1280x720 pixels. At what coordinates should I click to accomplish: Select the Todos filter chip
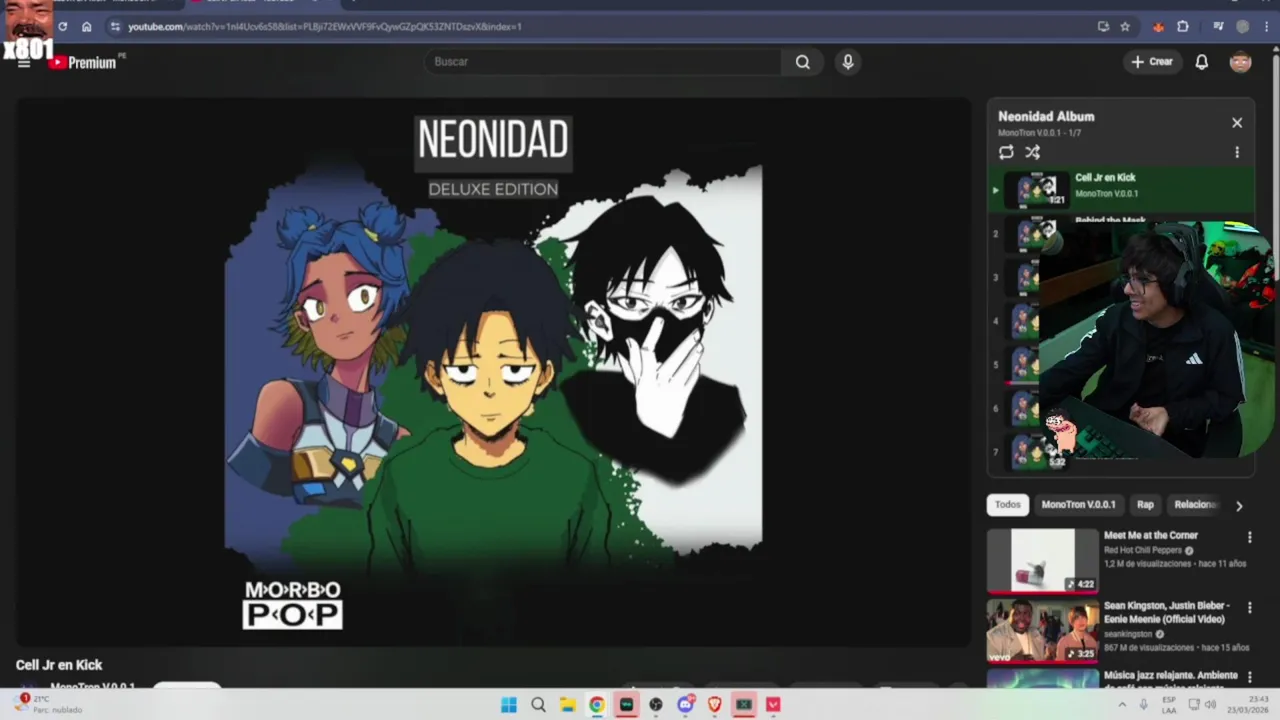click(1008, 505)
